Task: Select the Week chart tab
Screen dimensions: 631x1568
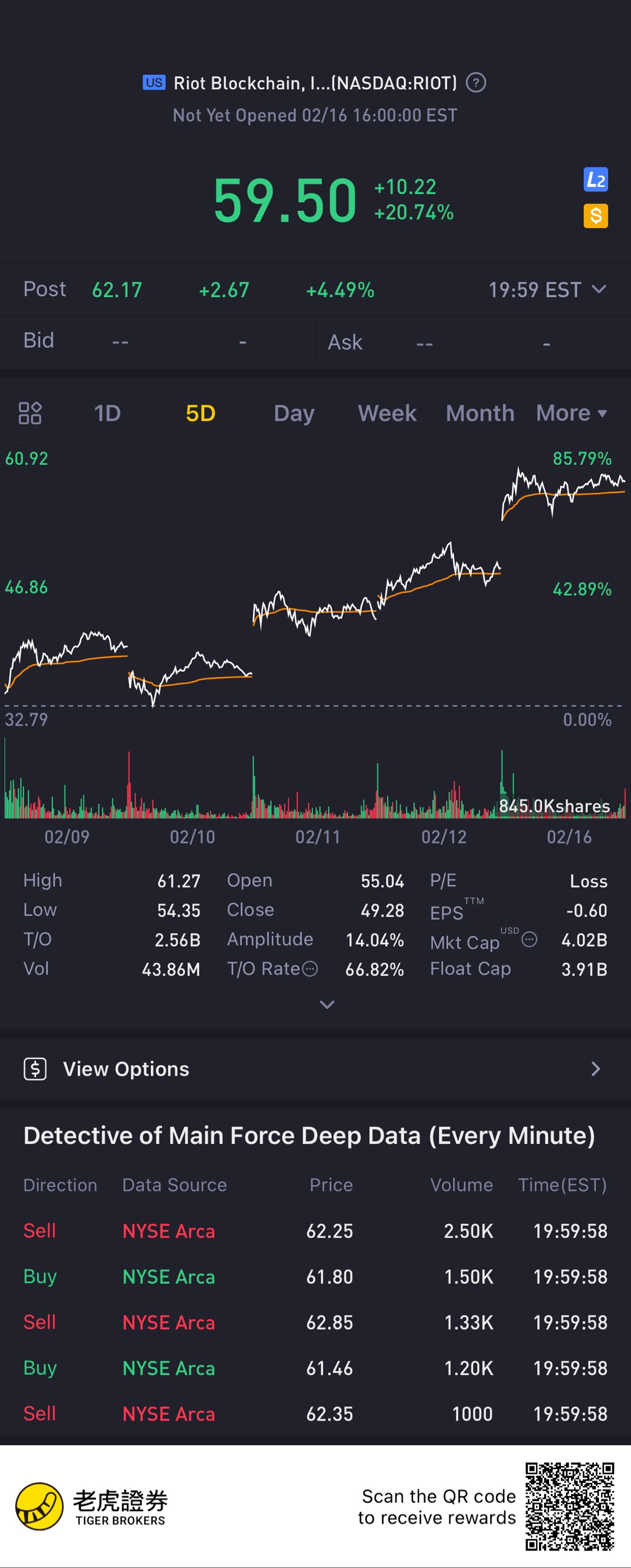Action: [x=387, y=413]
